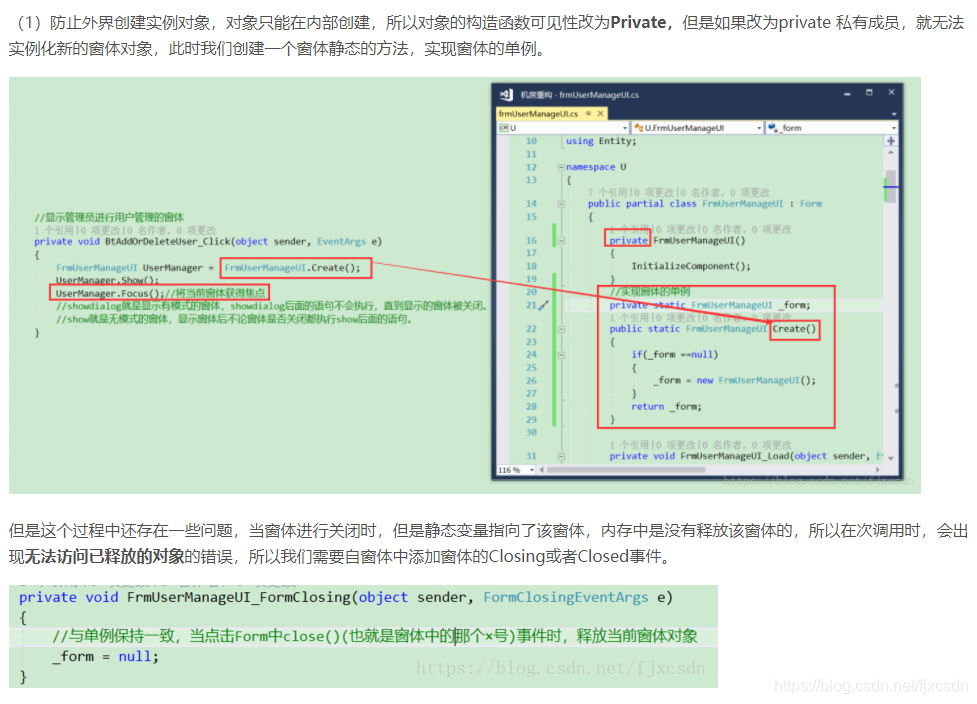The image size is (977, 704).
Task: Click '_form = null;' in bottom snippet
Action: 105,657
